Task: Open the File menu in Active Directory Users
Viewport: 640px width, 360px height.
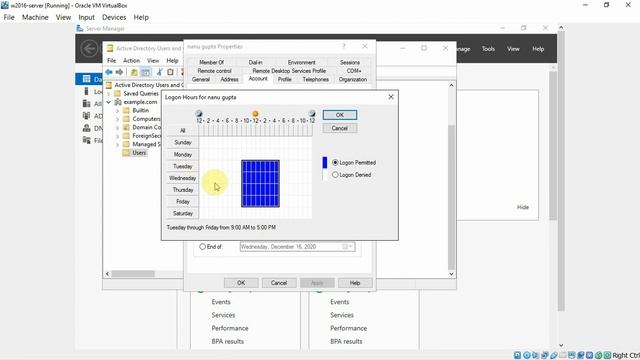Action: pyautogui.click(x=111, y=60)
